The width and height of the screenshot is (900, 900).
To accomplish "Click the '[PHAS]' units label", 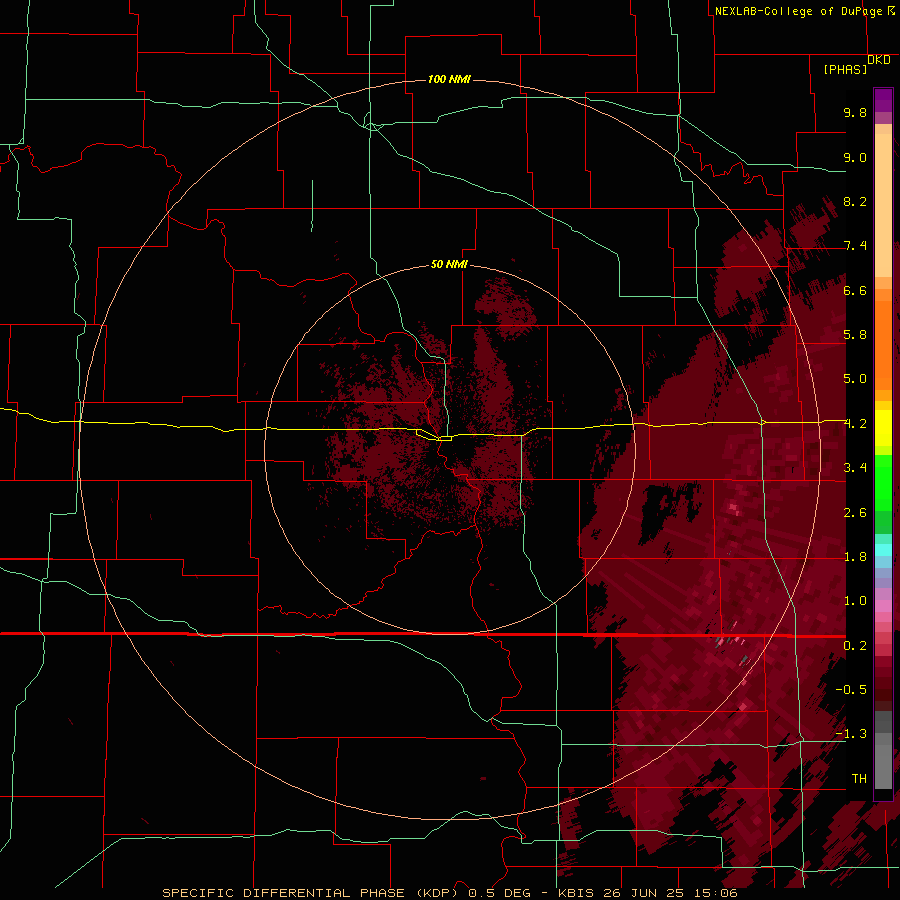I will [845, 69].
